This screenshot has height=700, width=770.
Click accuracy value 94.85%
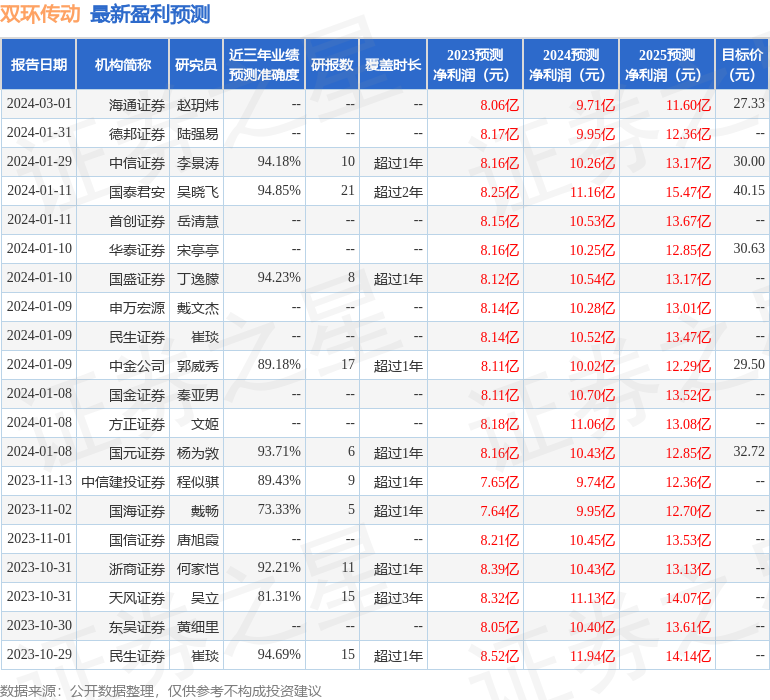click(279, 191)
